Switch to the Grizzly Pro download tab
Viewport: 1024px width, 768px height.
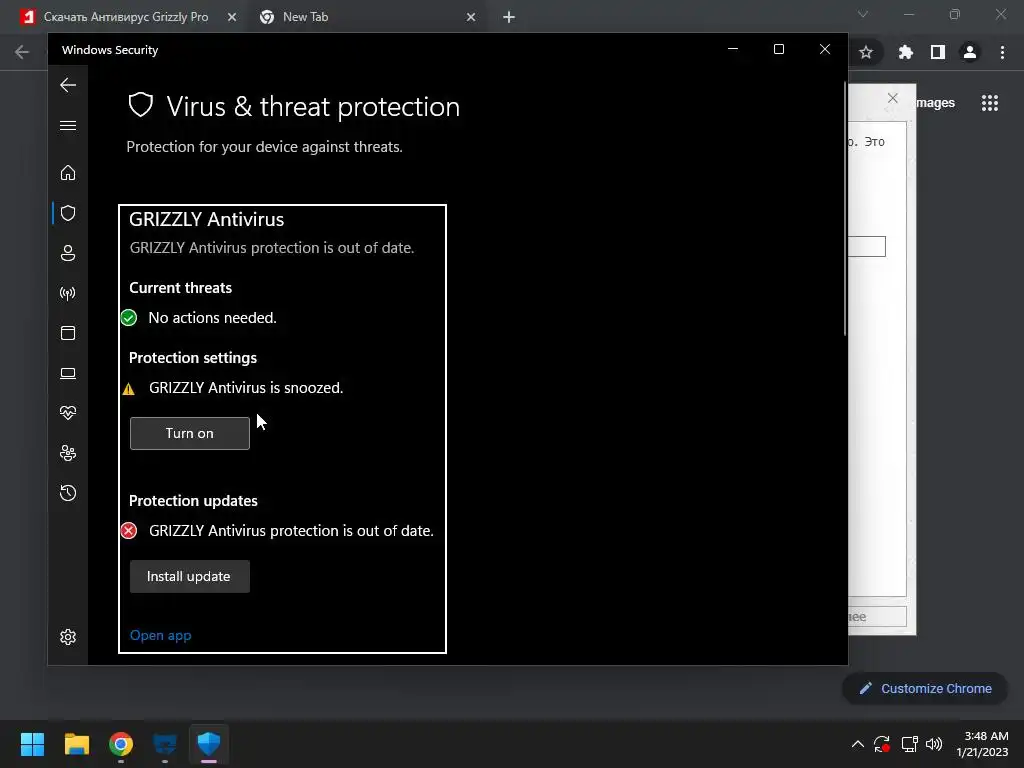point(126,17)
